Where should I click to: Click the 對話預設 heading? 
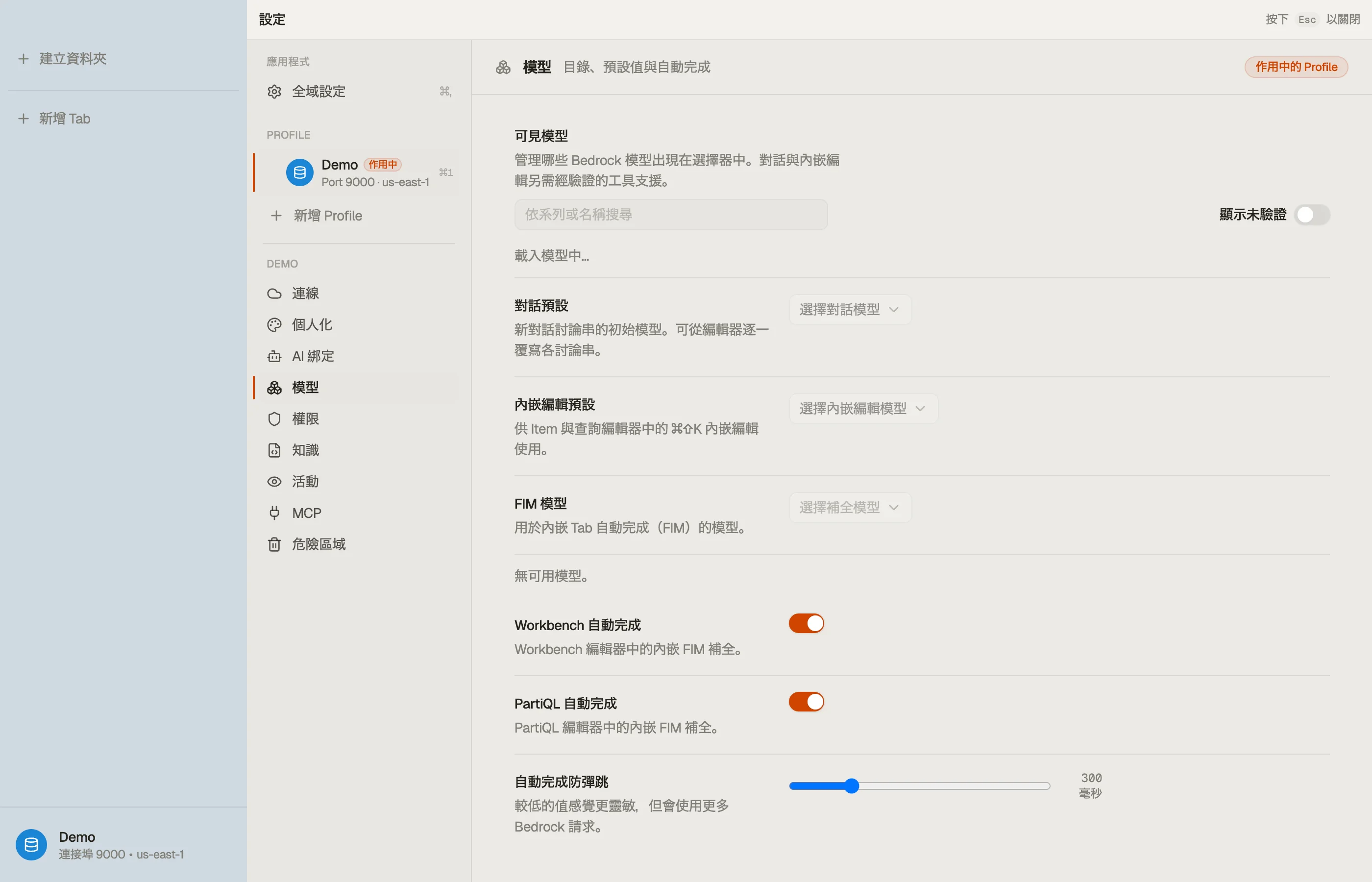pos(541,306)
